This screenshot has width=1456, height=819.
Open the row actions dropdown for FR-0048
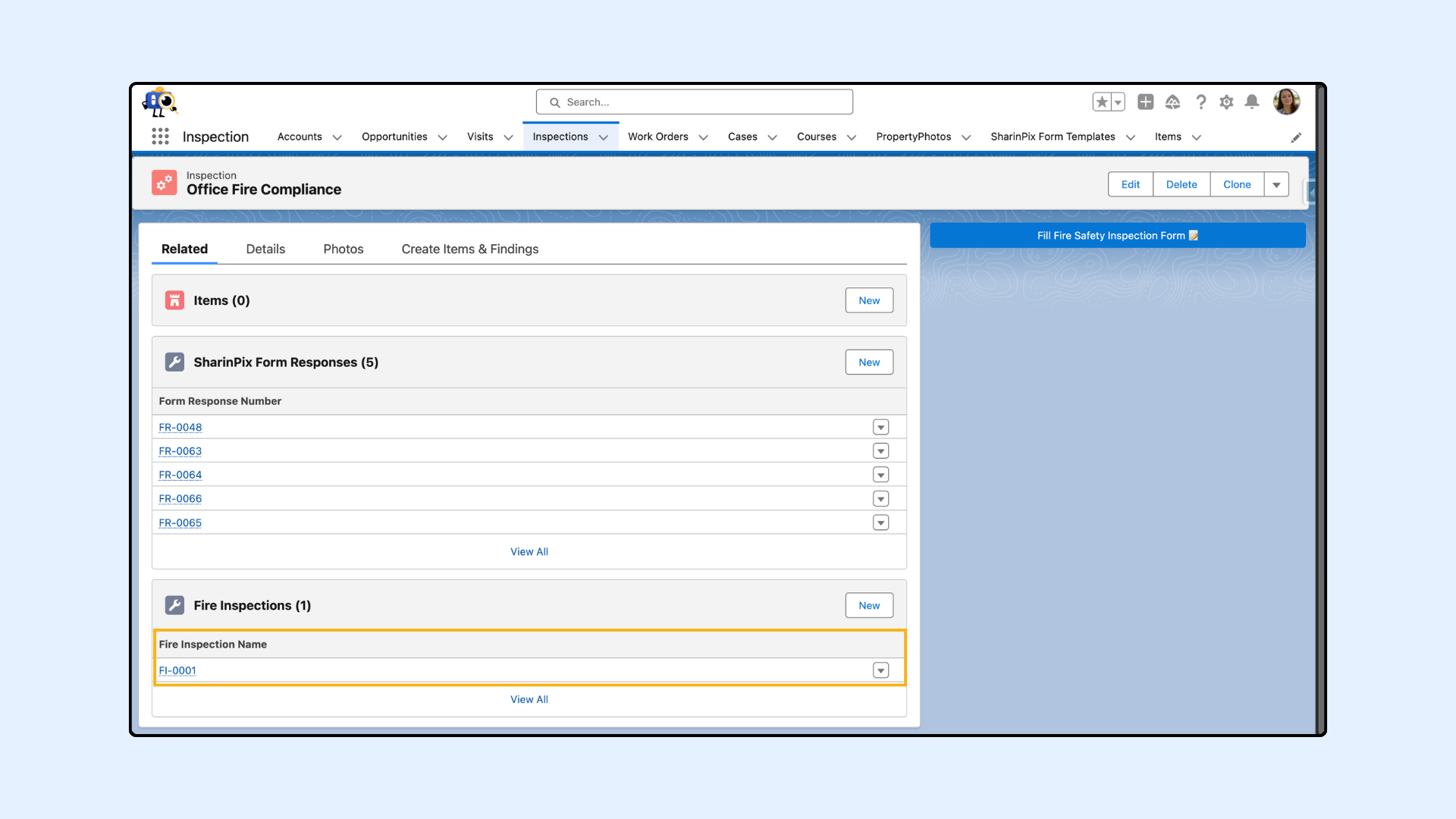(x=880, y=428)
